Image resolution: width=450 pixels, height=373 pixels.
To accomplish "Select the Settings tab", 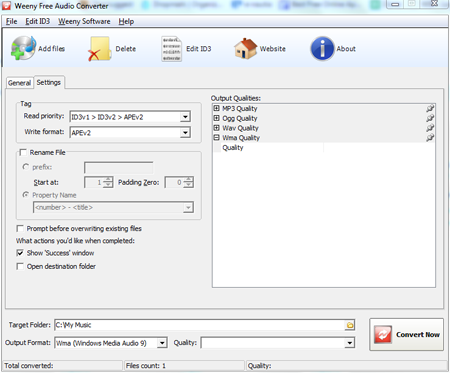I will [x=49, y=82].
